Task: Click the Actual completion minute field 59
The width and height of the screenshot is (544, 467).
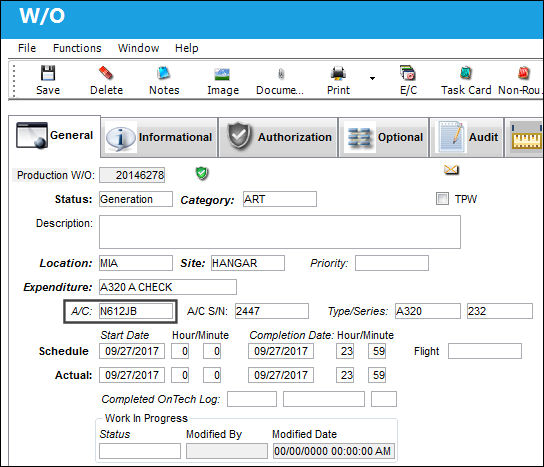Action: click(377, 375)
